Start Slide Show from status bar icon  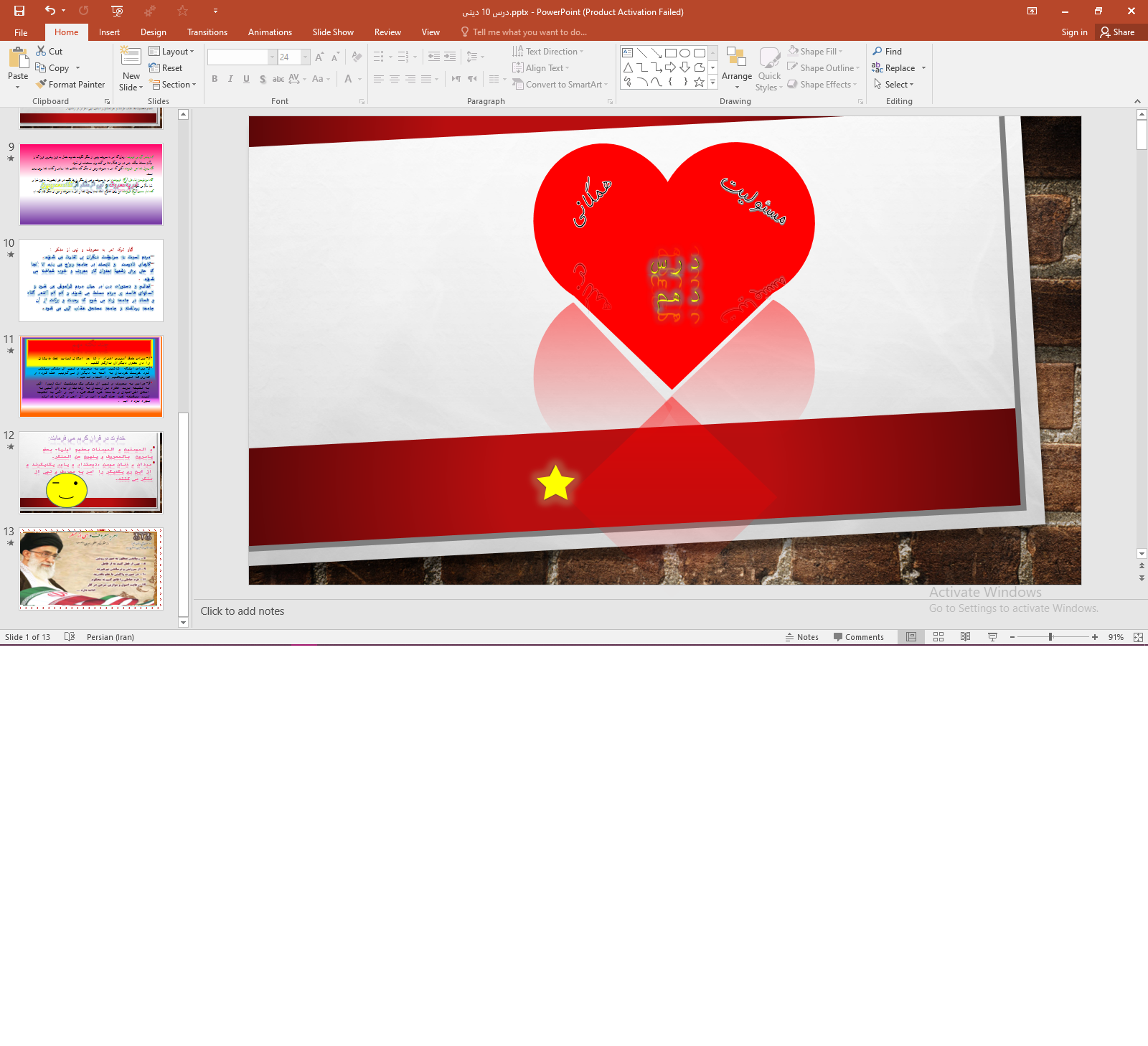(993, 637)
